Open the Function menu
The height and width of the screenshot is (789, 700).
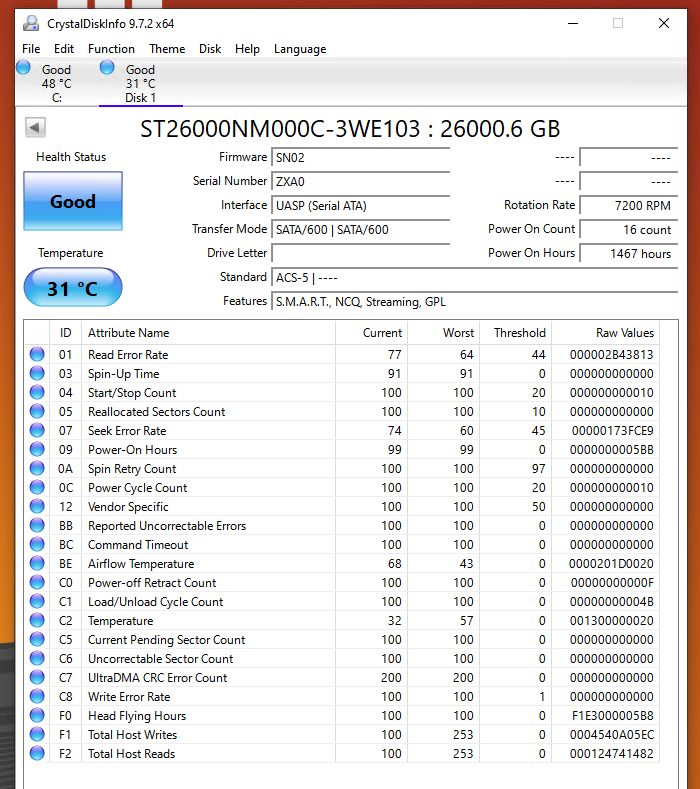(x=111, y=49)
